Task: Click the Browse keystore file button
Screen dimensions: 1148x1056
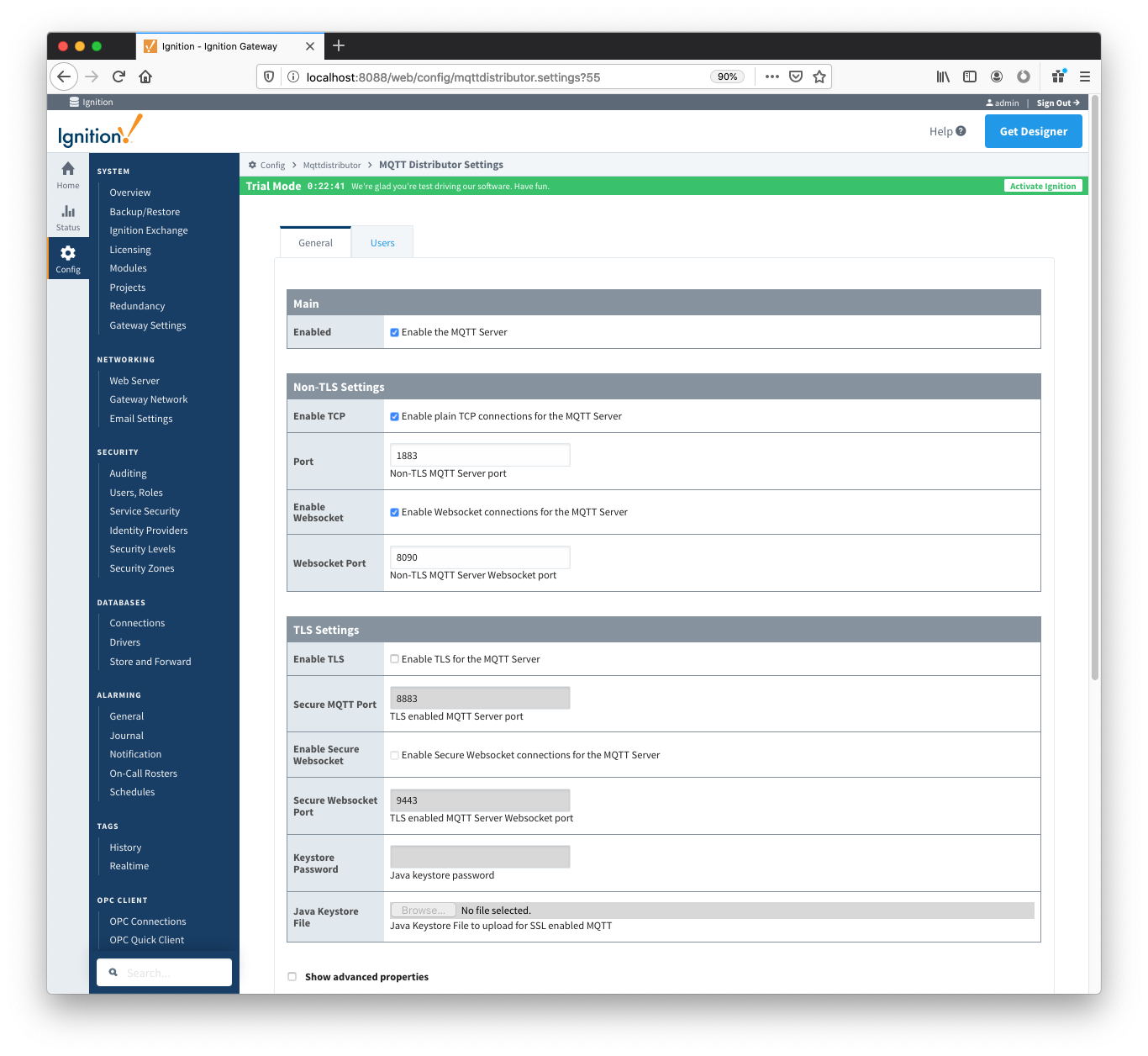Action: click(423, 911)
